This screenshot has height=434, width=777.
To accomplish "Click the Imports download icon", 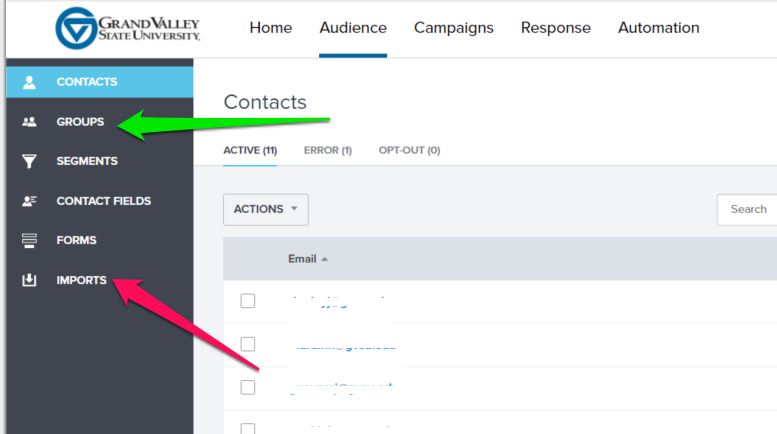I will [29, 281].
